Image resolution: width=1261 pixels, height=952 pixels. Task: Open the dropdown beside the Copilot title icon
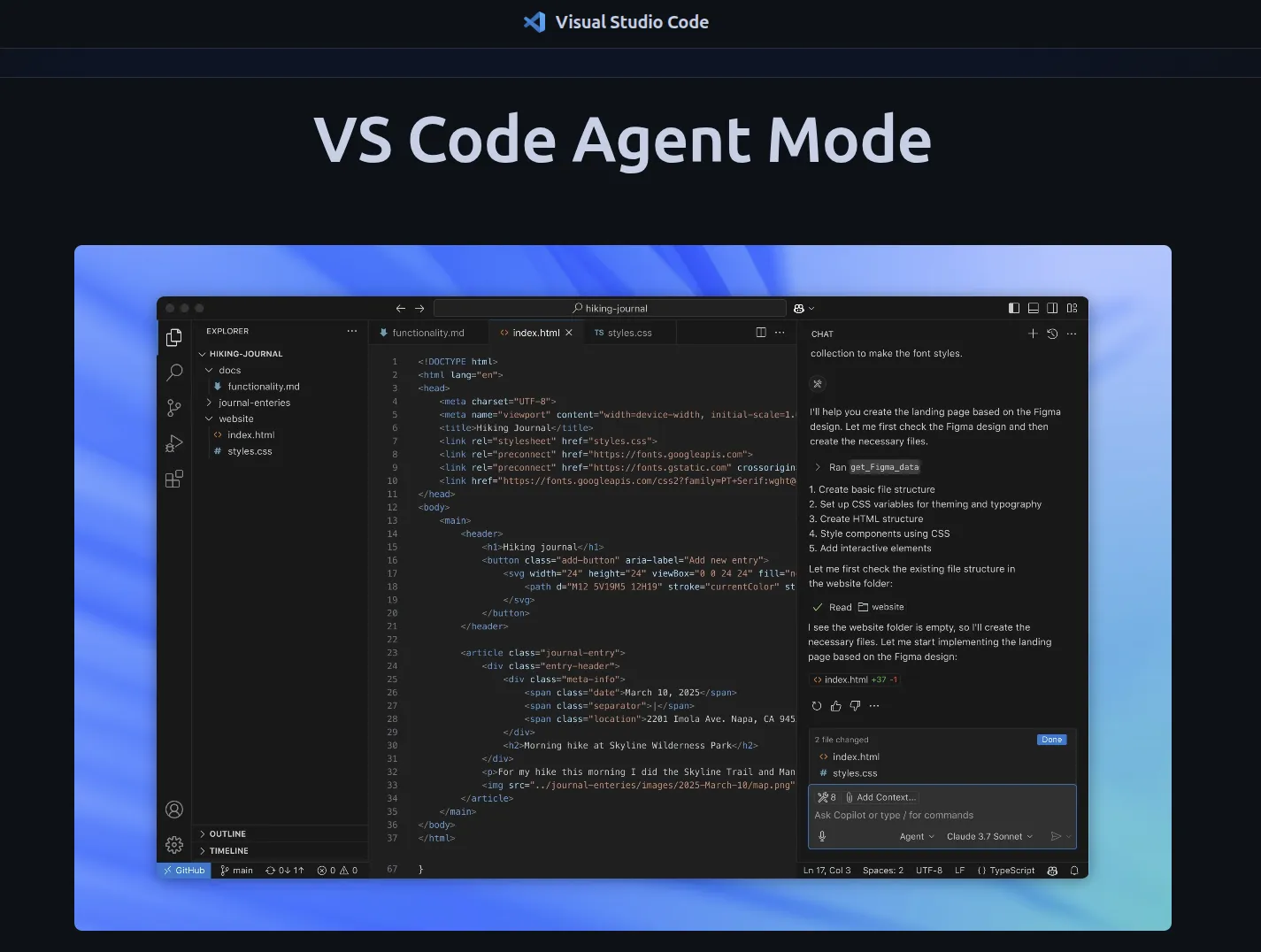[811, 309]
